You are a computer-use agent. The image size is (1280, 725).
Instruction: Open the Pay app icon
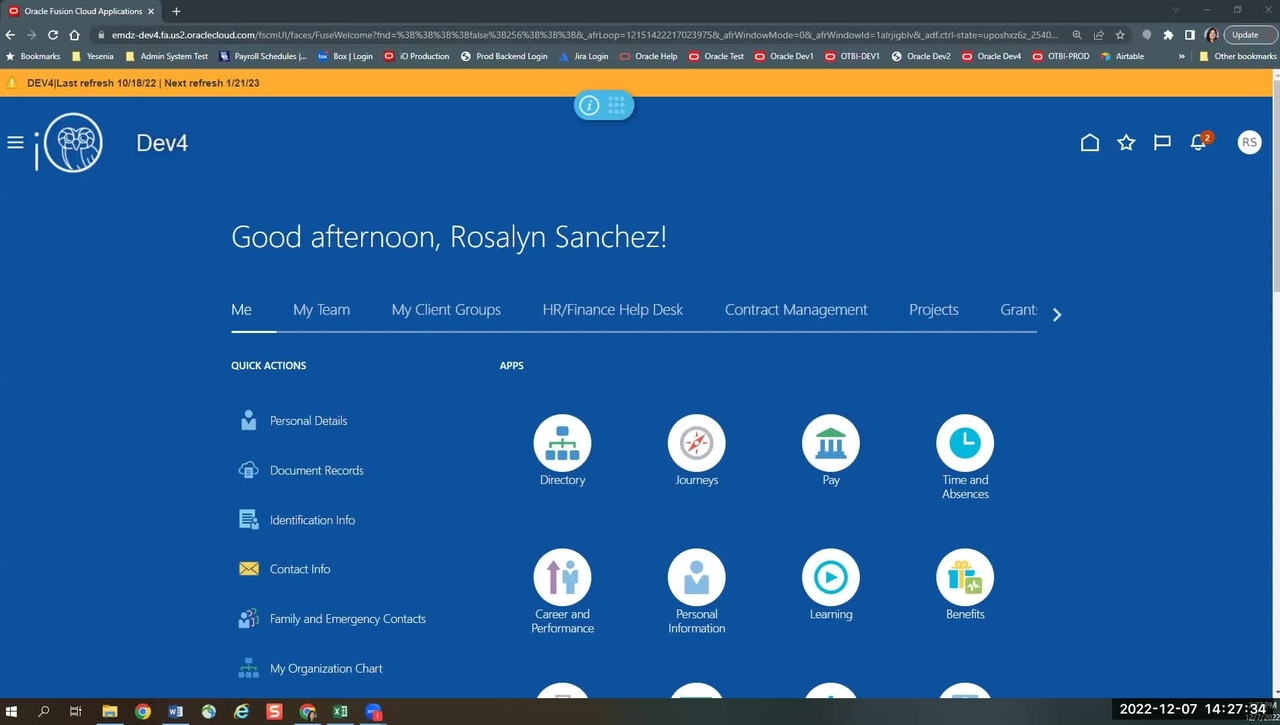(830, 443)
